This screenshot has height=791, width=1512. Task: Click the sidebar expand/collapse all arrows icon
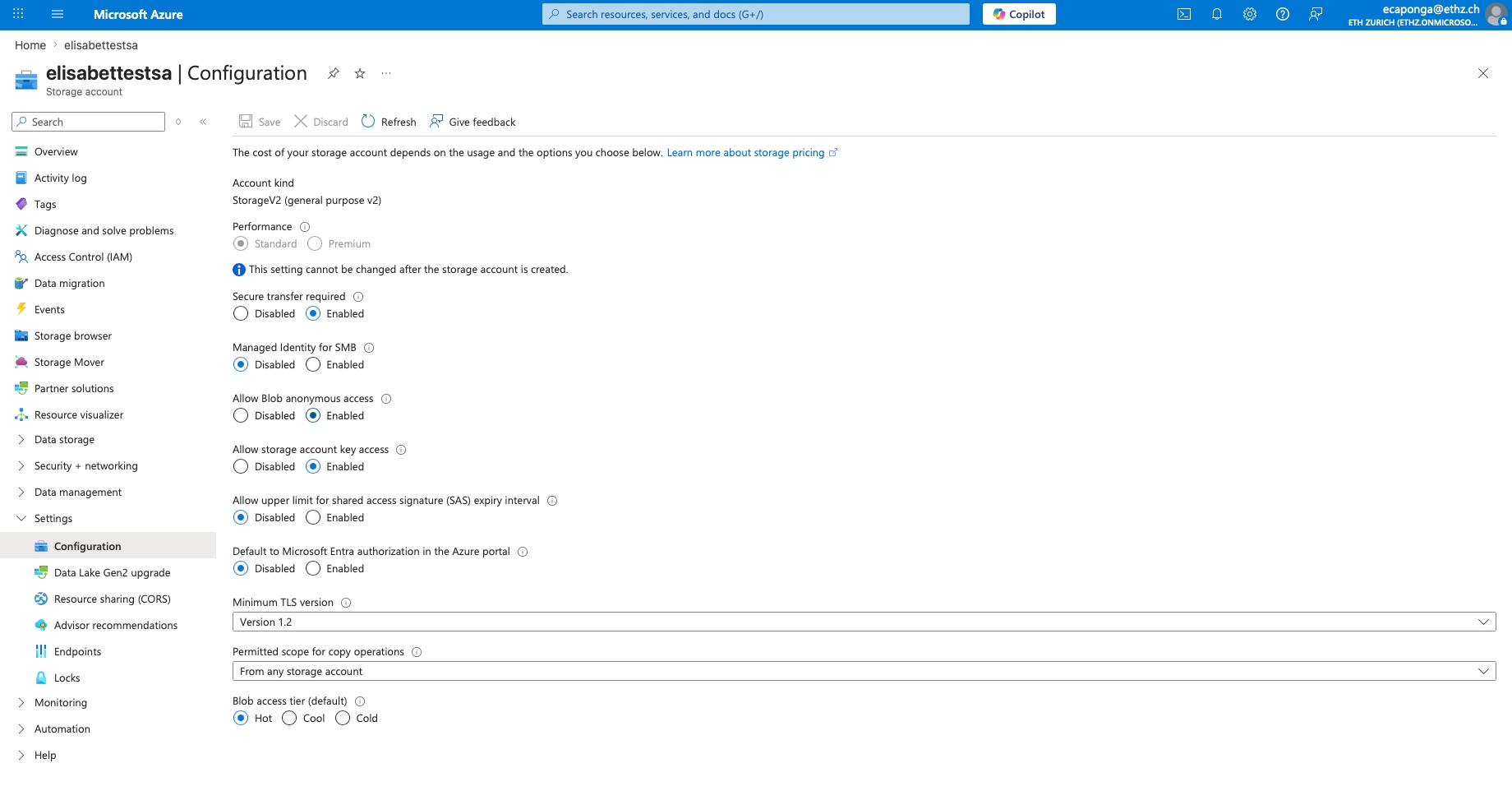[178, 122]
